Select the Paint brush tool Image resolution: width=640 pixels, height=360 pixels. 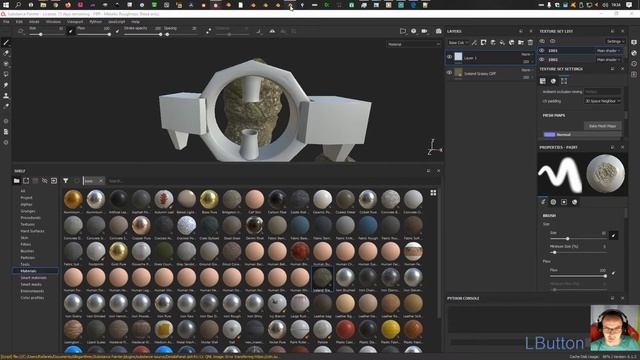tap(6, 42)
